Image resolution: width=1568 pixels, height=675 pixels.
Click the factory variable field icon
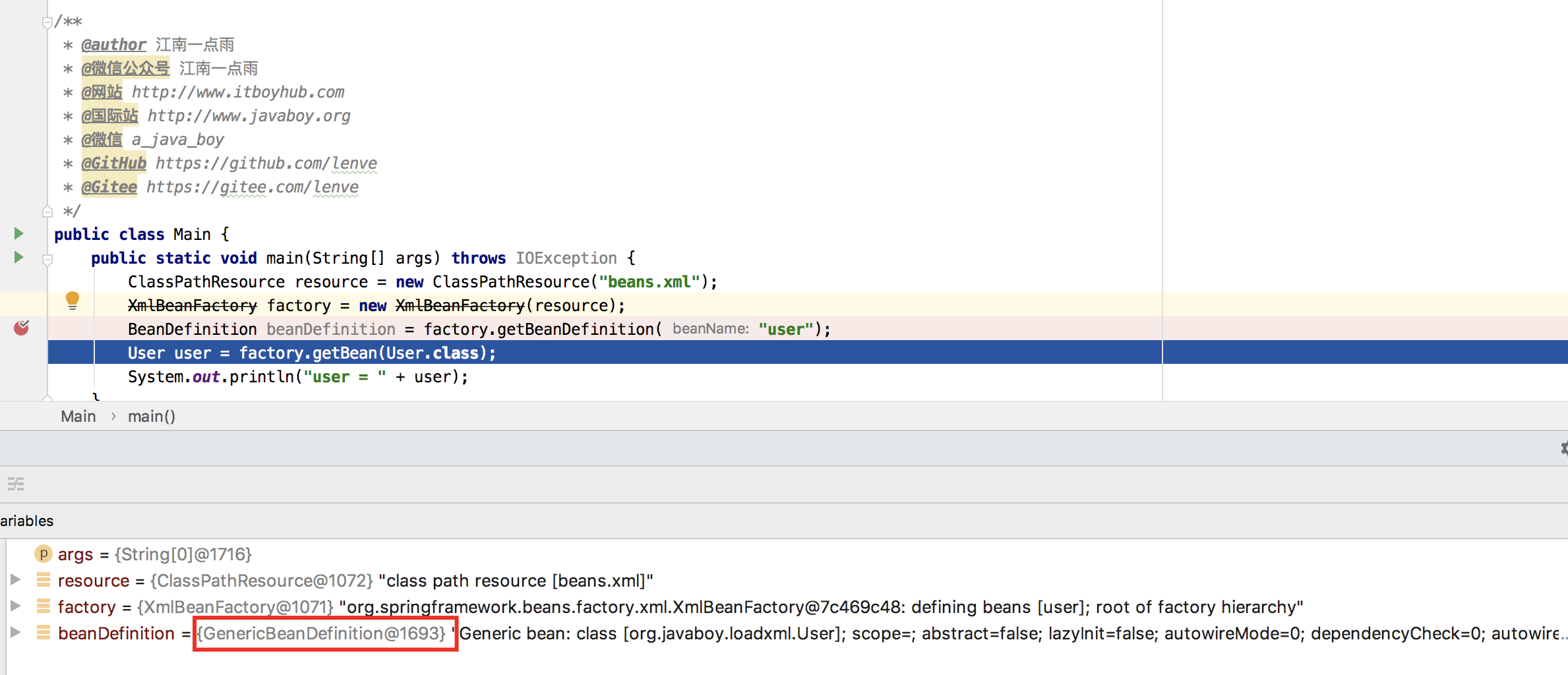tap(44, 606)
